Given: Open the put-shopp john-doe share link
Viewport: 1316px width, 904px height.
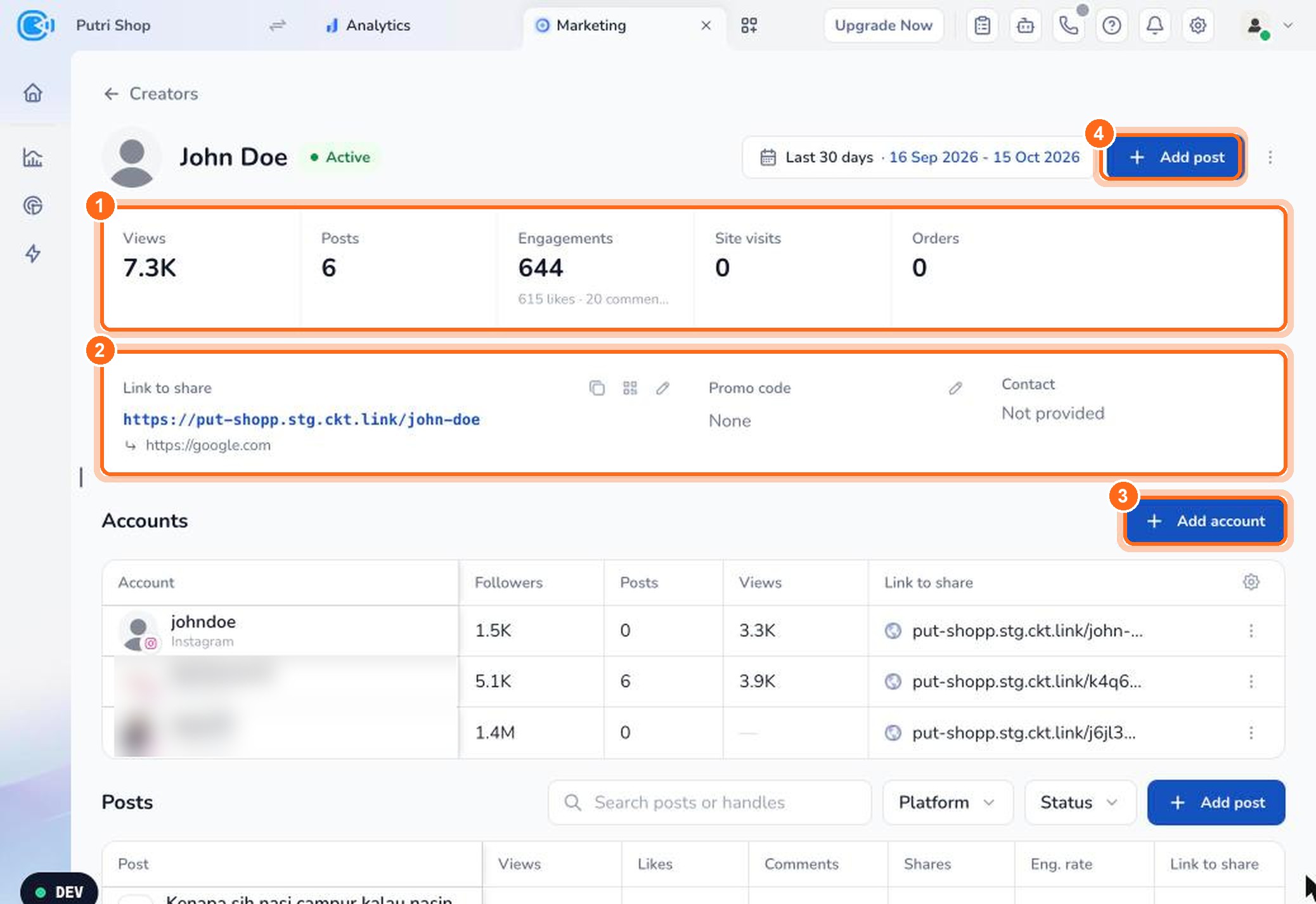Looking at the screenshot, I should [x=301, y=419].
